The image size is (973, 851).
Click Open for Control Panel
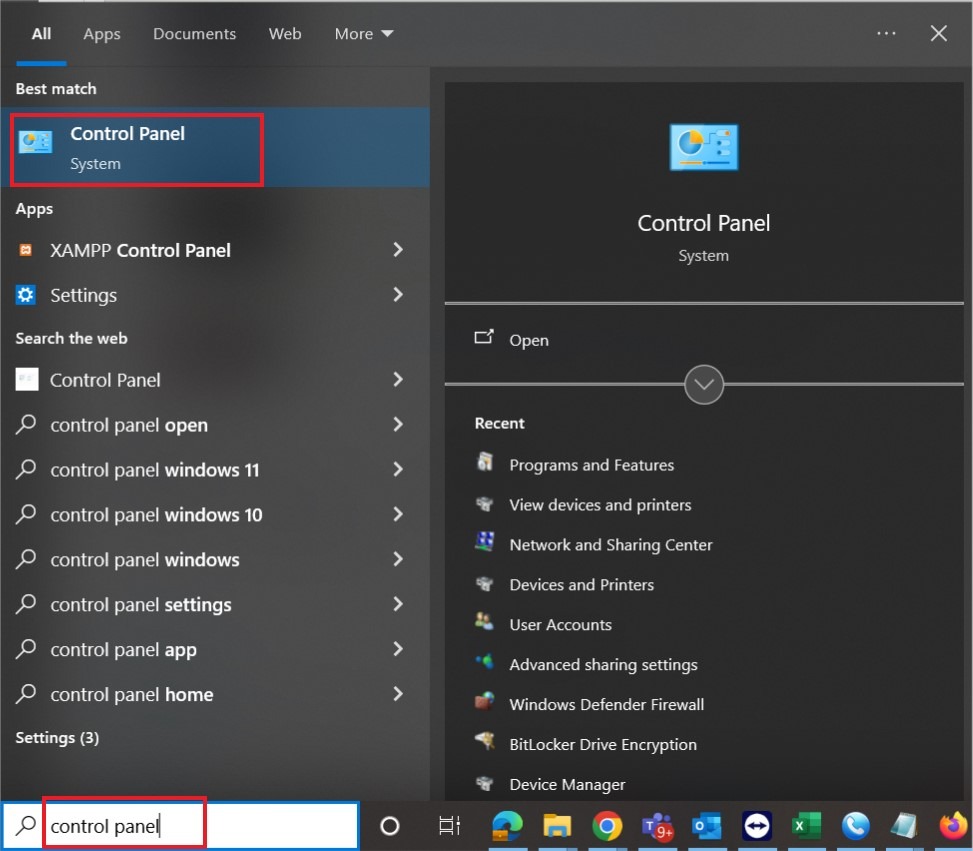click(528, 340)
